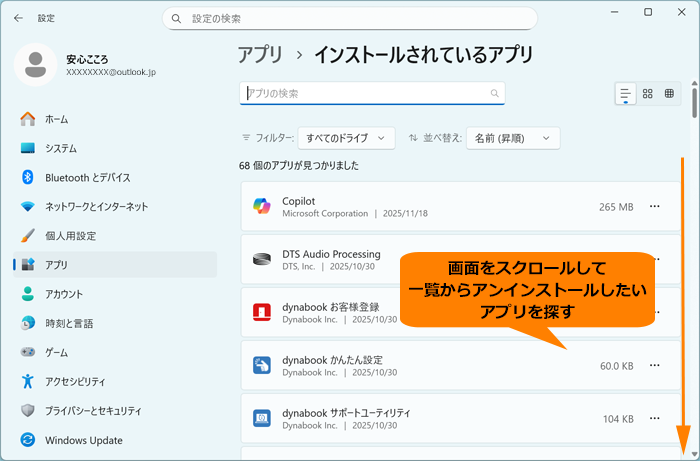Click the dynabook サポートユーティリティ icon
This screenshot has width=700, height=461.
coord(262,418)
